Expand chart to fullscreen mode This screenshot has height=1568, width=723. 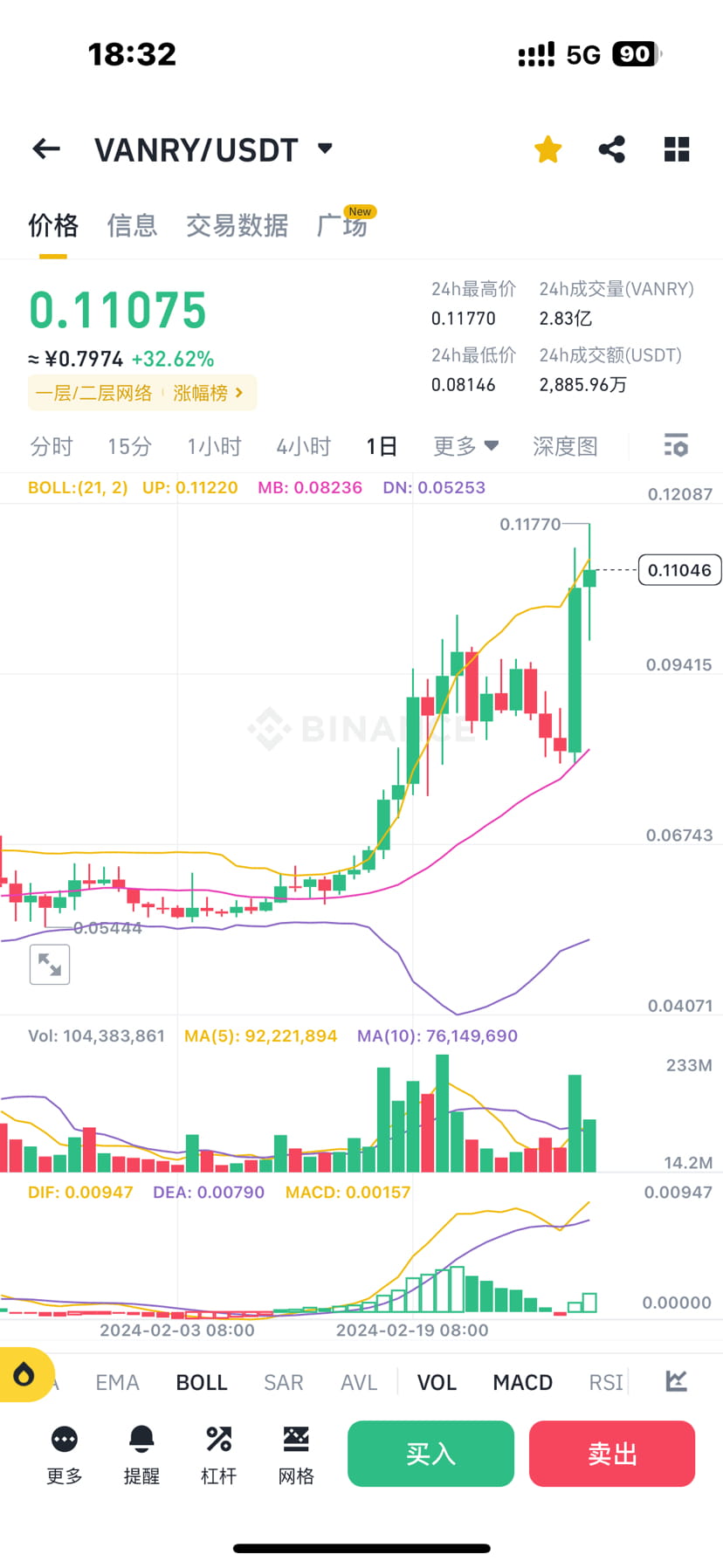point(49,964)
